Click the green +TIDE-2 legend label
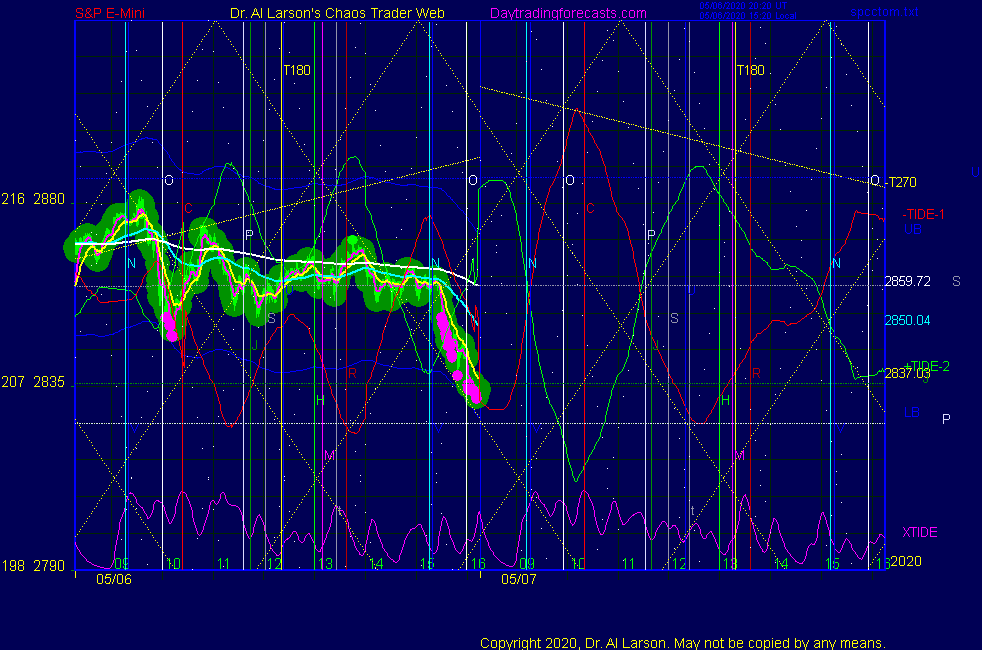 [x=926, y=367]
